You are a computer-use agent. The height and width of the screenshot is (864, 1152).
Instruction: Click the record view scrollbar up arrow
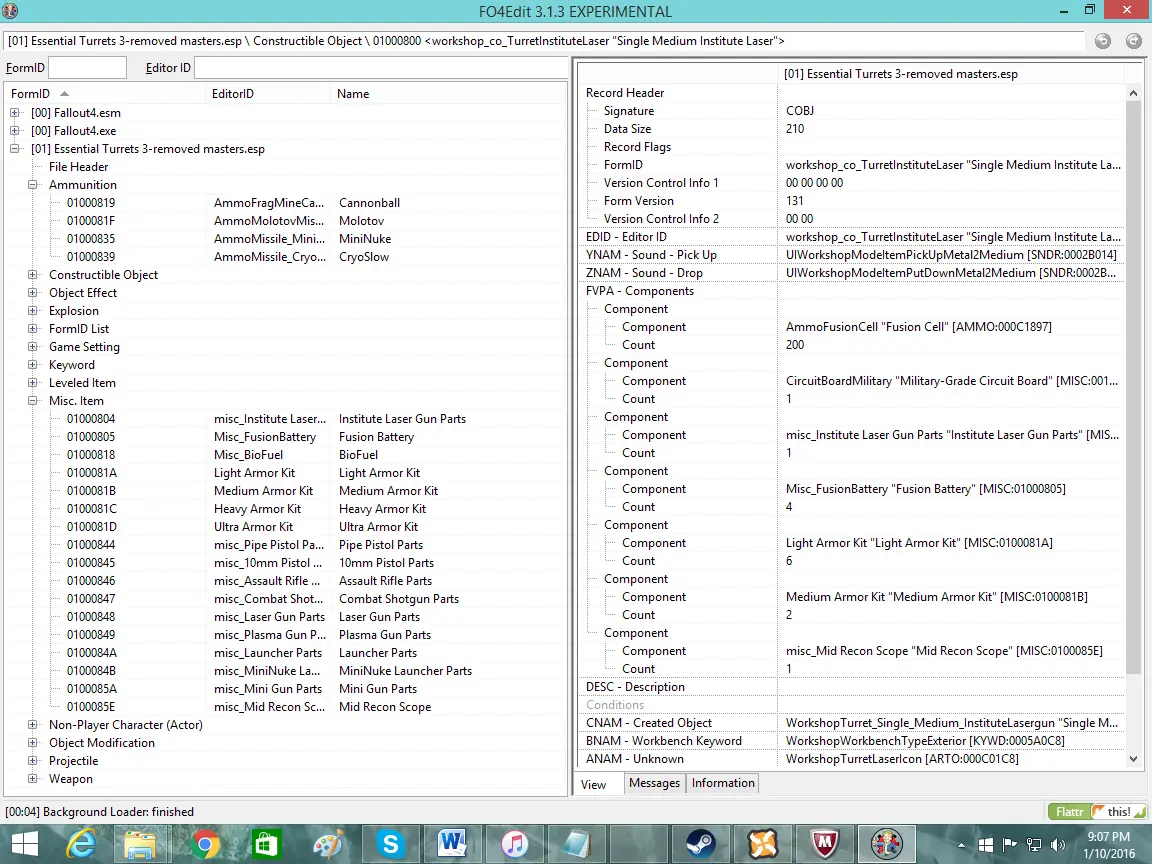tap(1133, 93)
